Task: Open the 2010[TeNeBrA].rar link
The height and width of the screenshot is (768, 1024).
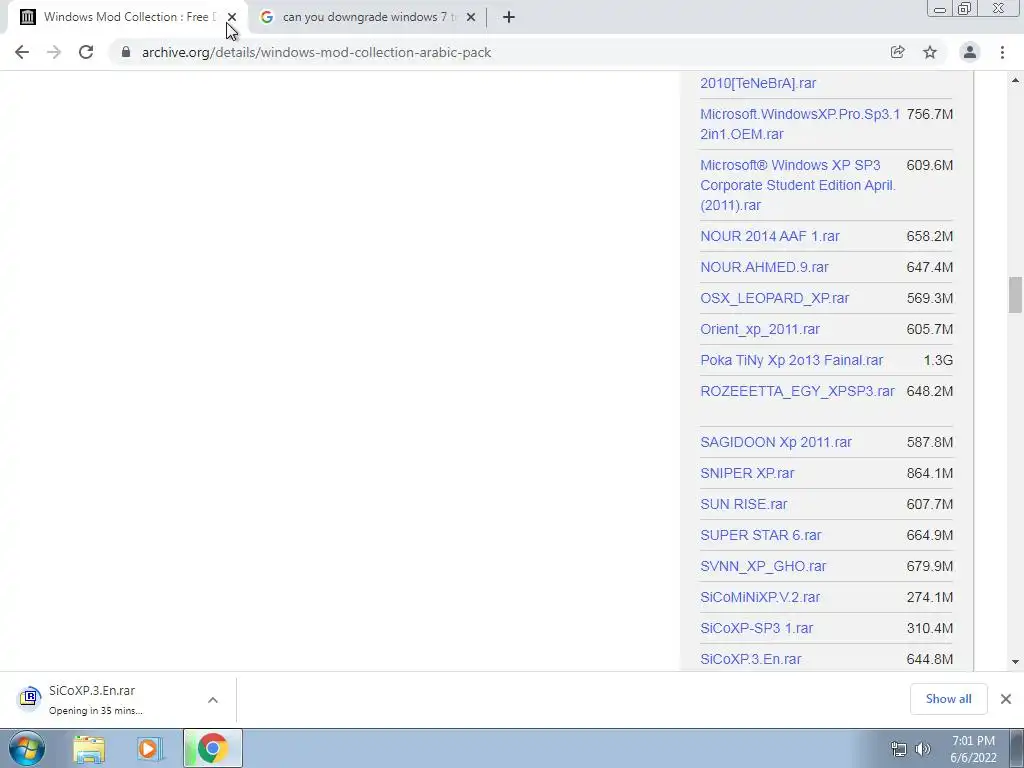Action: click(758, 83)
